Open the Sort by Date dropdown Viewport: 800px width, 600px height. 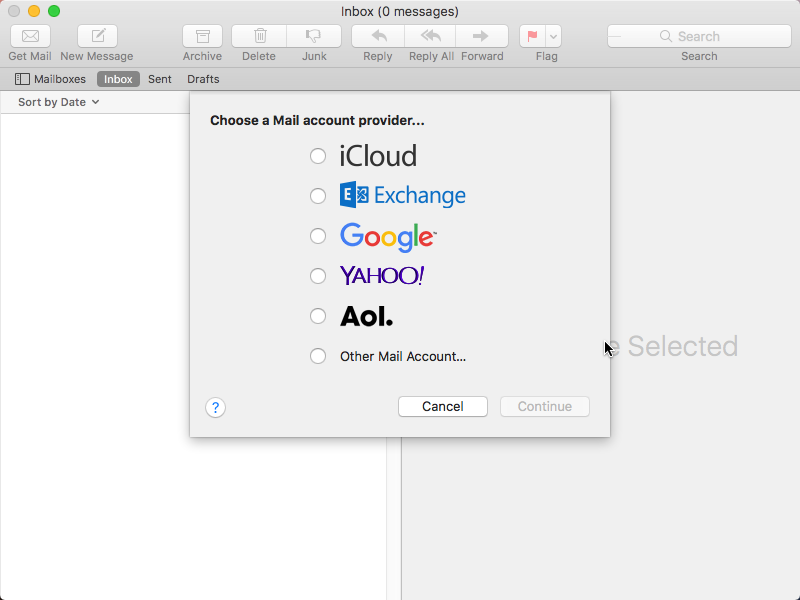59,102
